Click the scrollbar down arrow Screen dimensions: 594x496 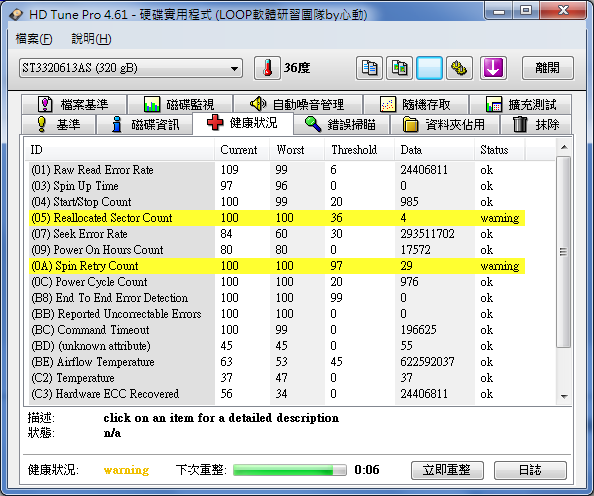[x=564, y=396]
